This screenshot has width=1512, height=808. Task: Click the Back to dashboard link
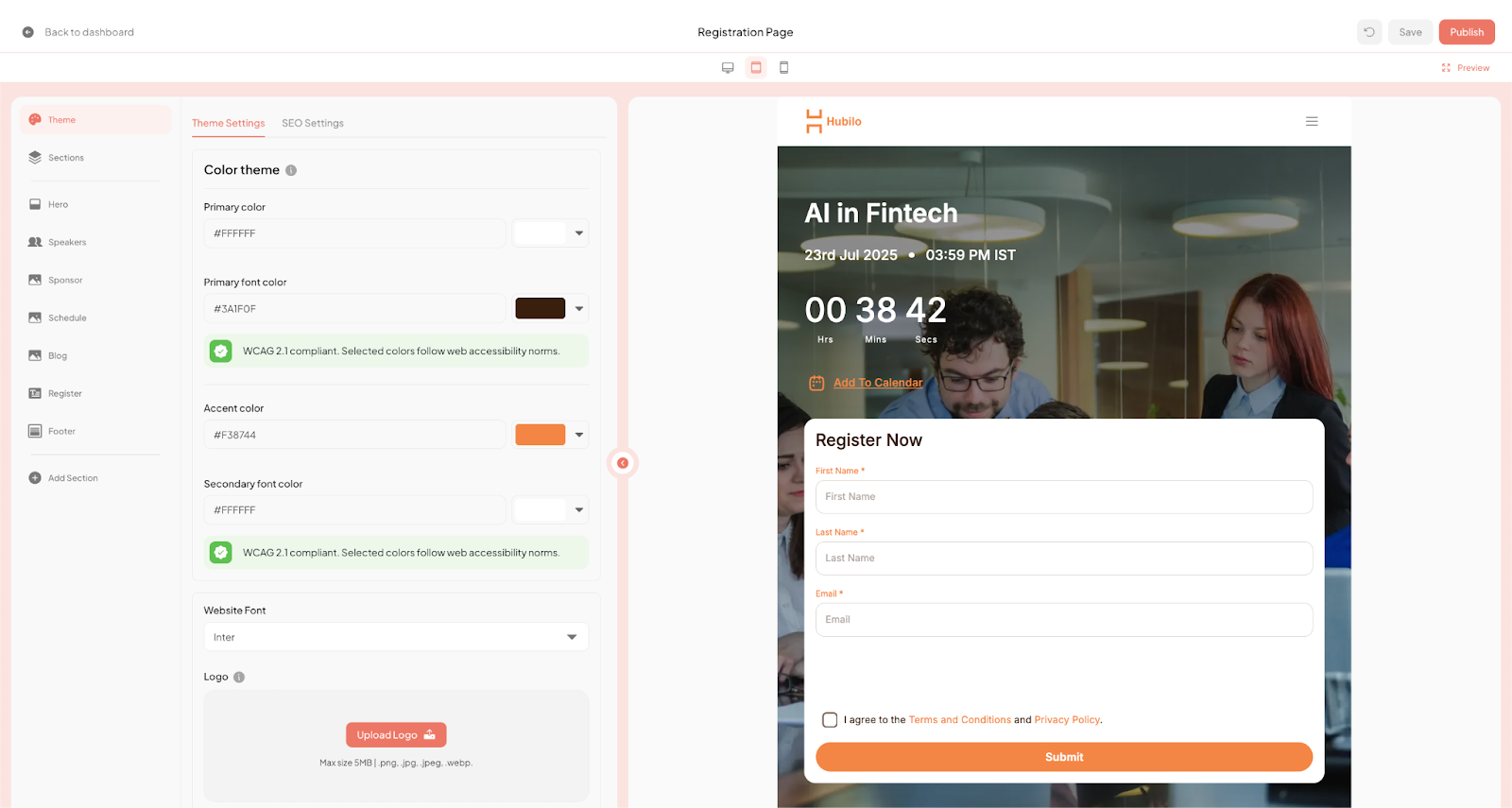[x=89, y=32]
